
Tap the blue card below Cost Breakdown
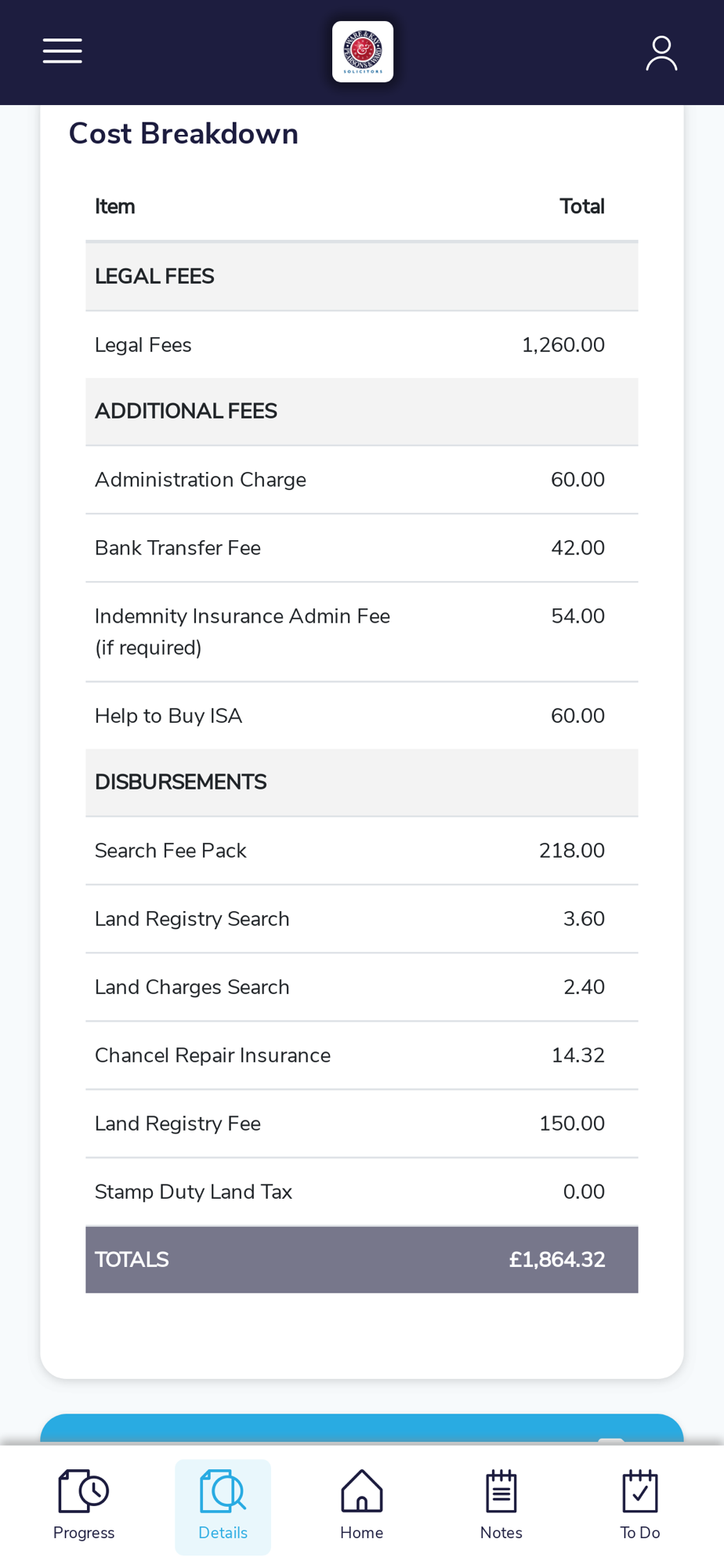[x=361, y=1428]
